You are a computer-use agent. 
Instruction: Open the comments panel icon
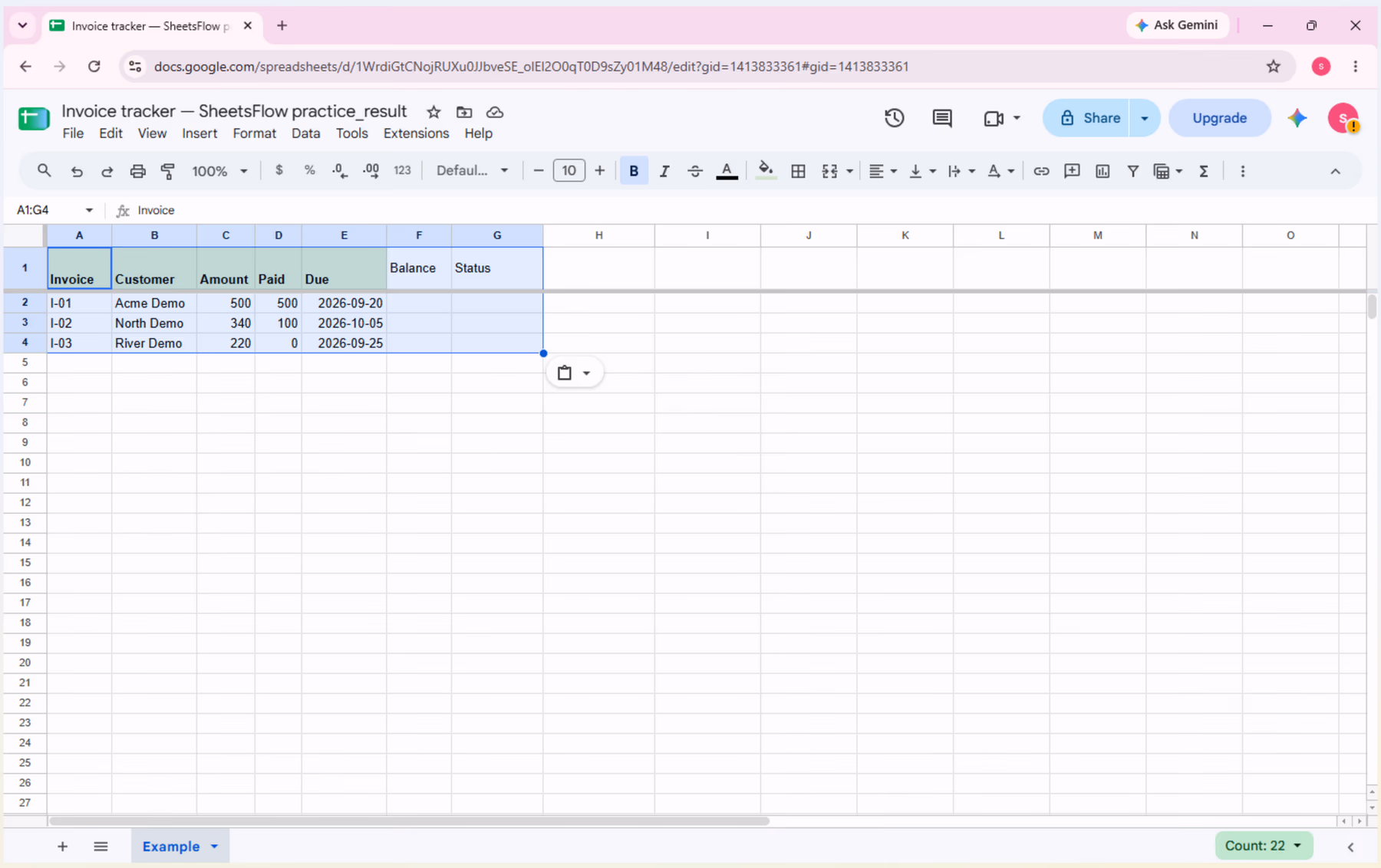coord(942,118)
